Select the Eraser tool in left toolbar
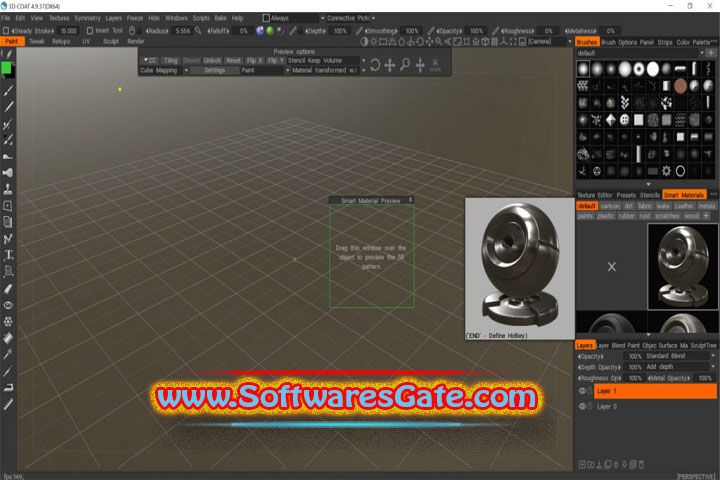Image resolution: width=720 pixels, height=480 pixels. coord(8,288)
